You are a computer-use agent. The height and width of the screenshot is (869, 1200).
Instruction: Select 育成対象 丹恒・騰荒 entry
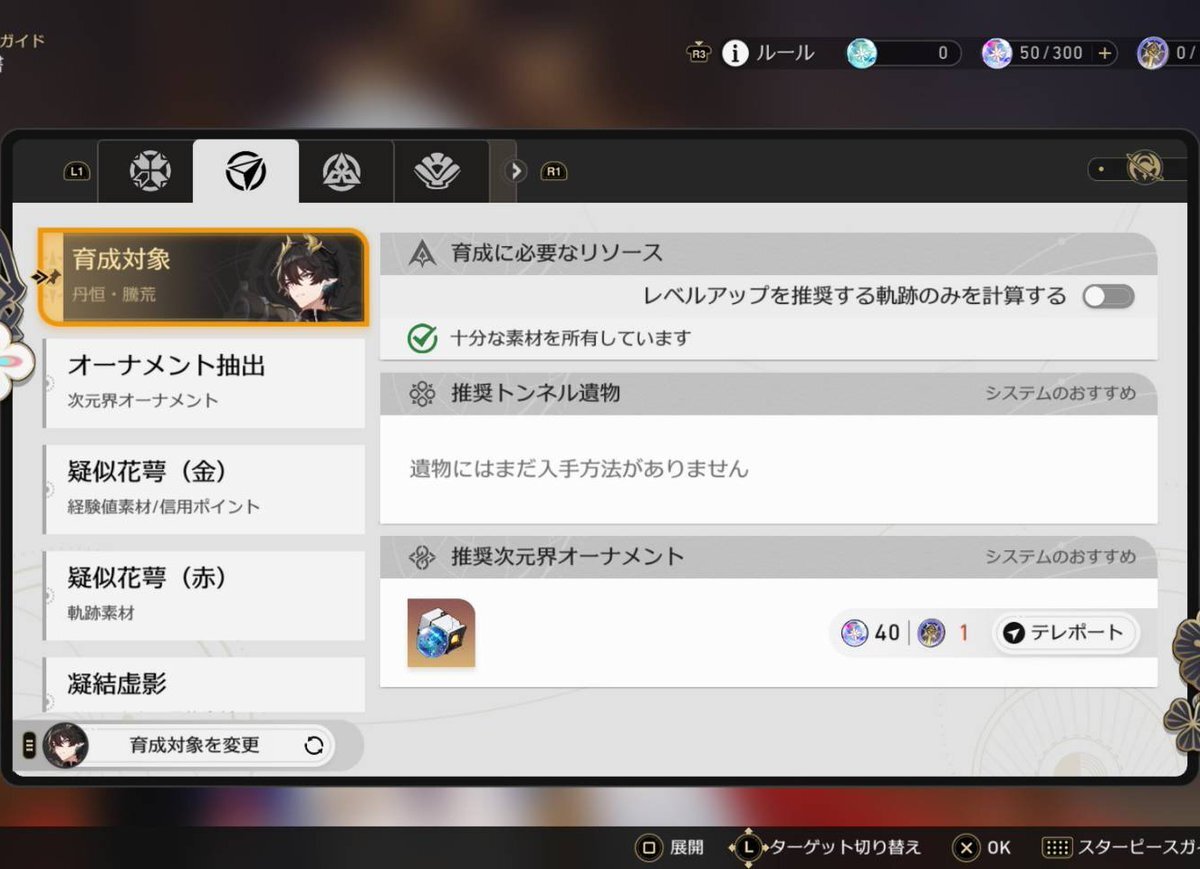tap(203, 277)
